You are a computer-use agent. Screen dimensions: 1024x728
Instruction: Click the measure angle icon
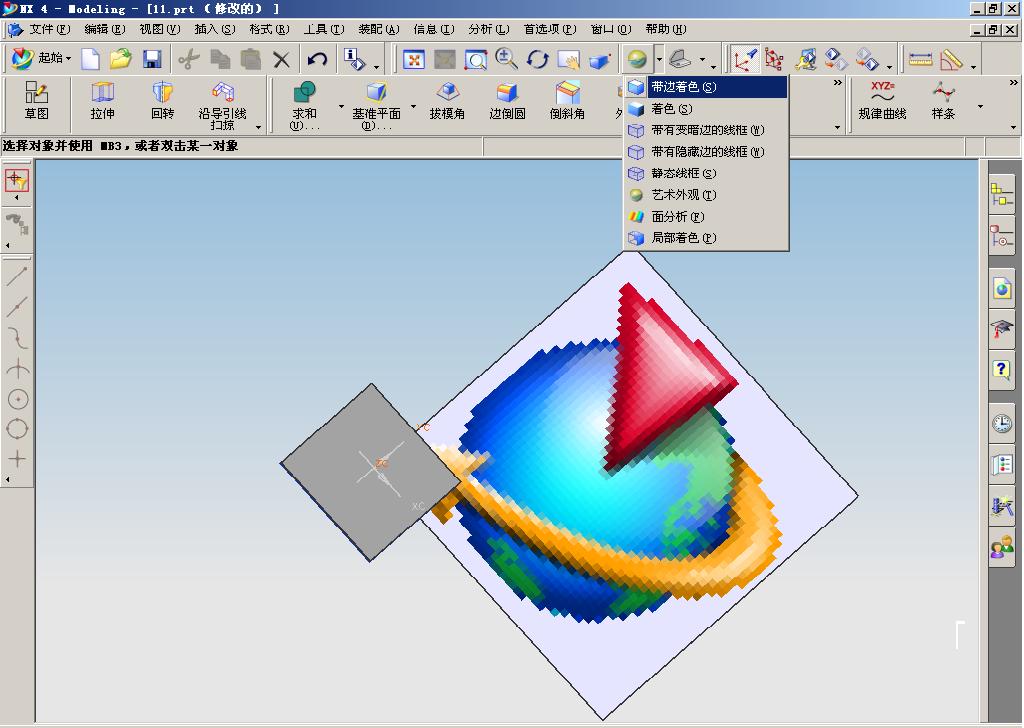[x=951, y=59]
